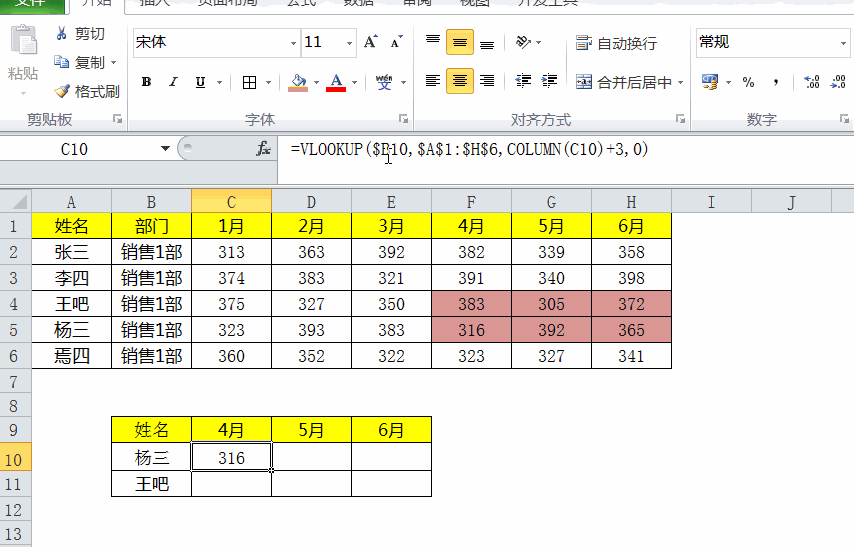Click the Paste clipboard icon
The image size is (854, 547).
pyautogui.click(x=24, y=40)
